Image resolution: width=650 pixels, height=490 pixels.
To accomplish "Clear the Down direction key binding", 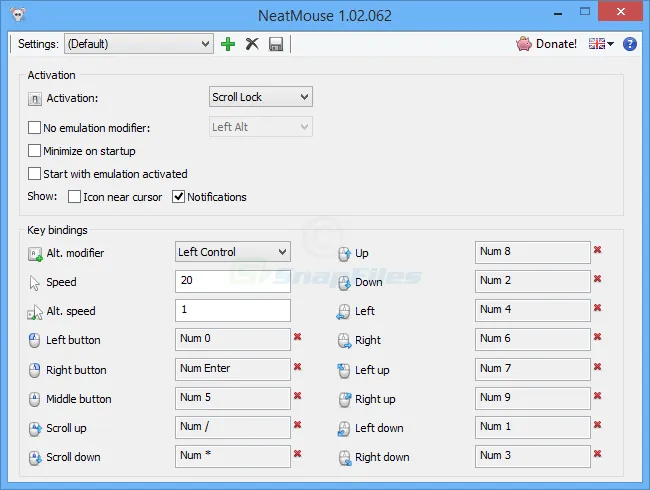I will click(597, 279).
